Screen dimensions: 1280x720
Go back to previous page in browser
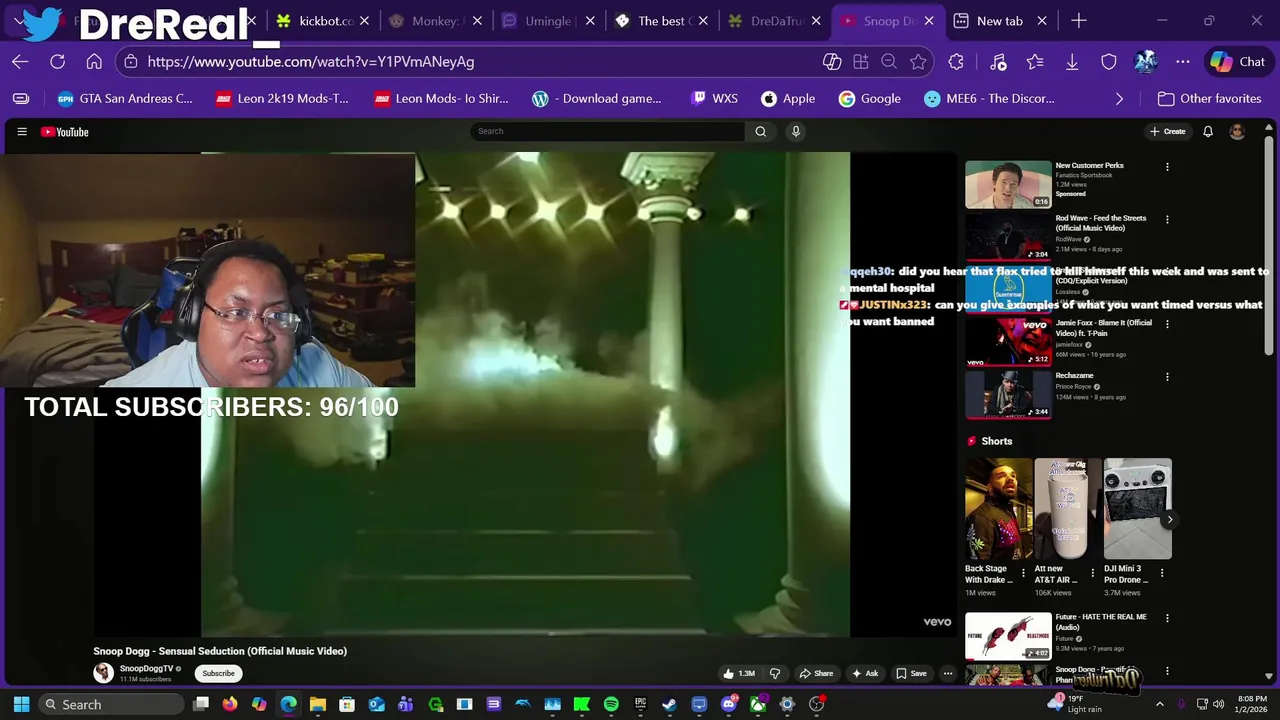20,62
